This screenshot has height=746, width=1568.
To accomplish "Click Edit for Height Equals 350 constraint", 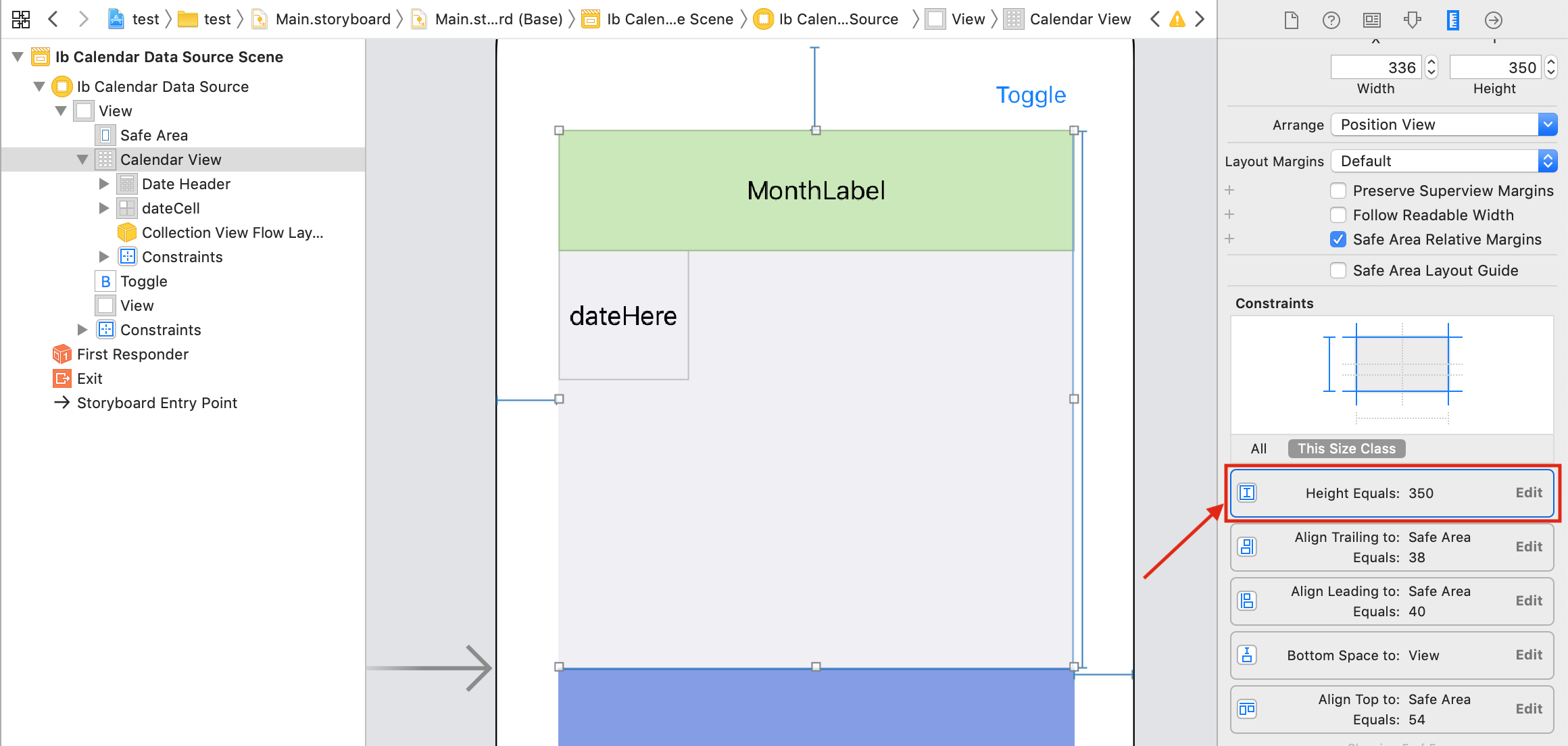I will click(x=1527, y=493).
